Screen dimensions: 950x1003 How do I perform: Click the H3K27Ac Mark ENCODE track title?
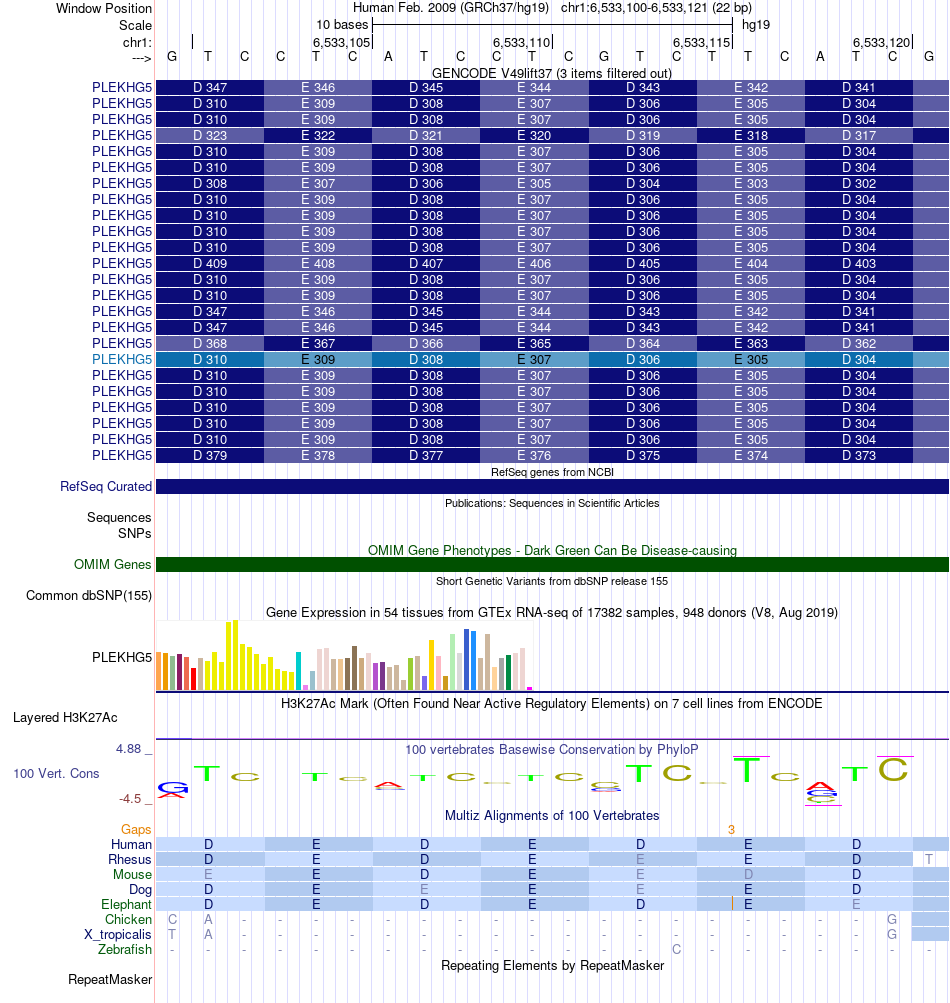point(551,703)
